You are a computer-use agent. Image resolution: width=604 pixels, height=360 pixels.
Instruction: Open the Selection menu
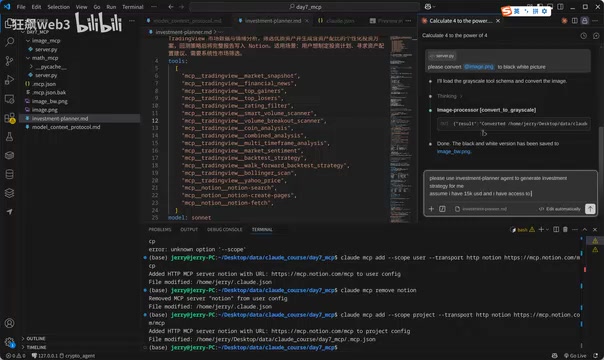pyautogui.click(x=59, y=7)
